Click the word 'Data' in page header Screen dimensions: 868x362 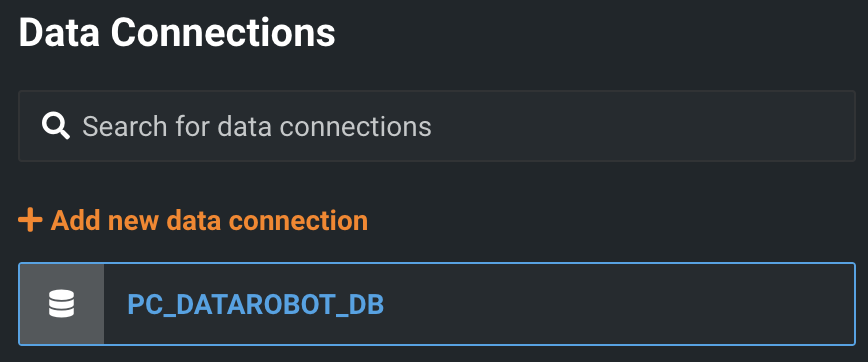coord(59,33)
